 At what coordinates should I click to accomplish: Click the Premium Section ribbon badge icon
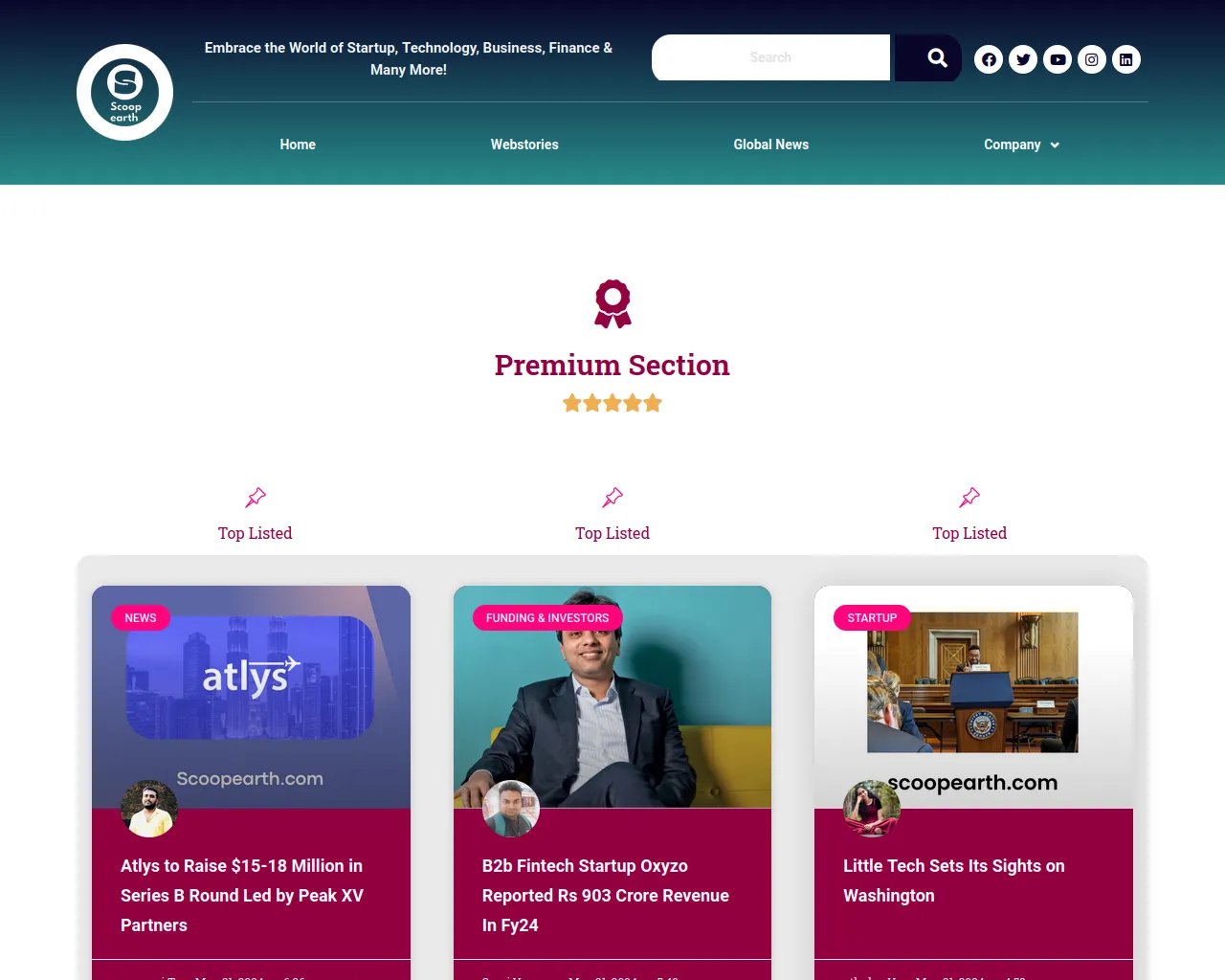click(x=612, y=303)
